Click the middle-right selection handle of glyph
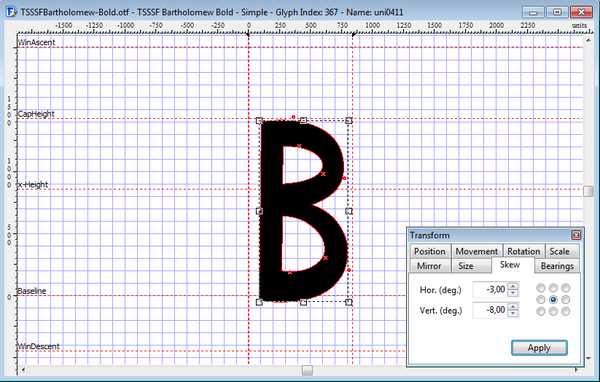This screenshot has width=600, height=382. pyautogui.click(x=349, y=211)
